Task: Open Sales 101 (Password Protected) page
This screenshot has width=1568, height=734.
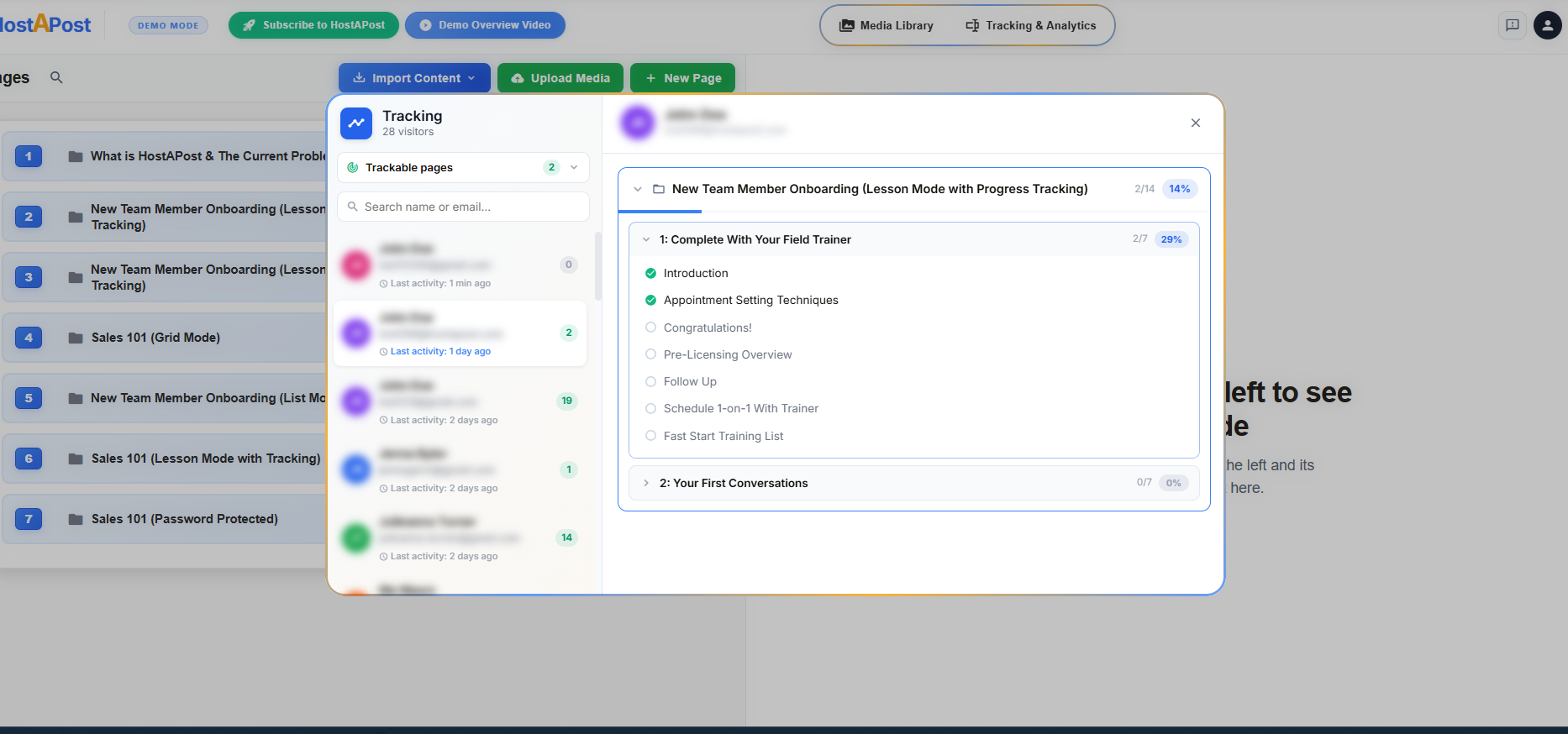Action: 164,519
